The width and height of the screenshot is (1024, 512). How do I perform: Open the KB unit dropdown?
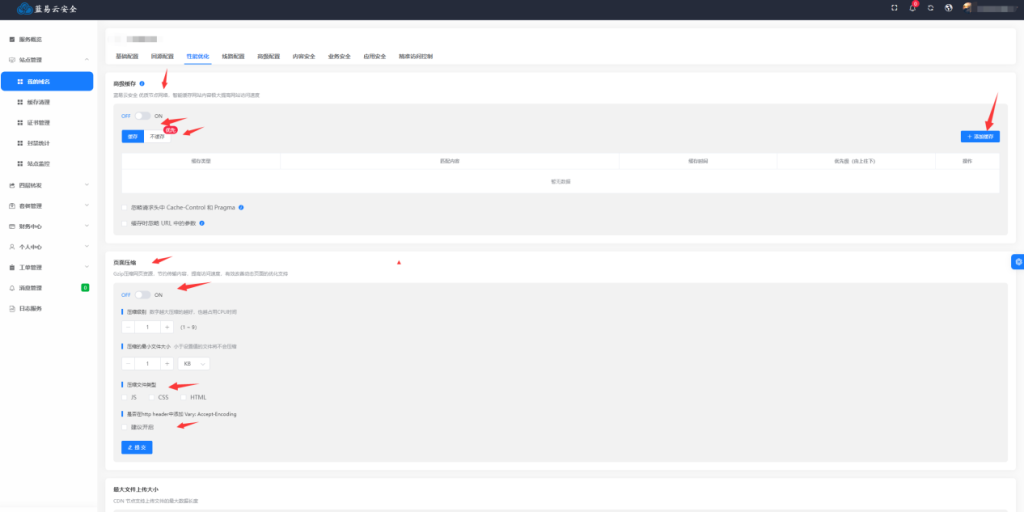pyautogui.click(x=194, y=363)
